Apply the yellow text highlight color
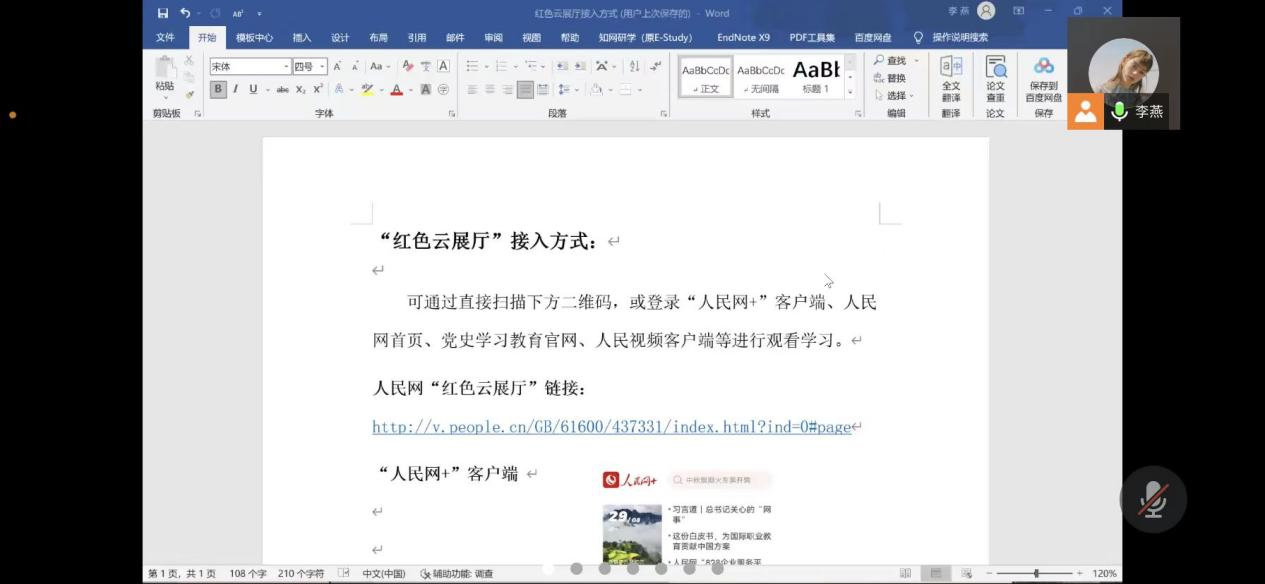Image resolution: width=1265 pixels, height=584 pixels. coord(367,89)
